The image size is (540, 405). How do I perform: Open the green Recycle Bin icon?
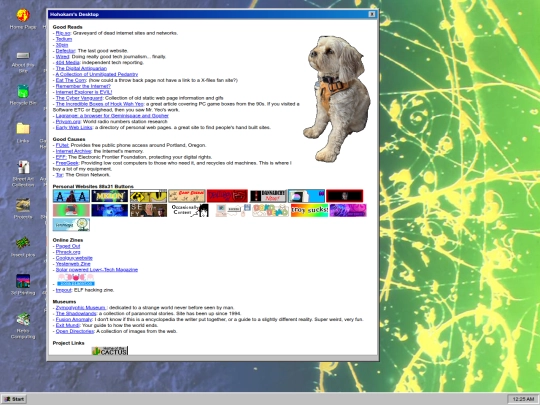click(23, 95)
